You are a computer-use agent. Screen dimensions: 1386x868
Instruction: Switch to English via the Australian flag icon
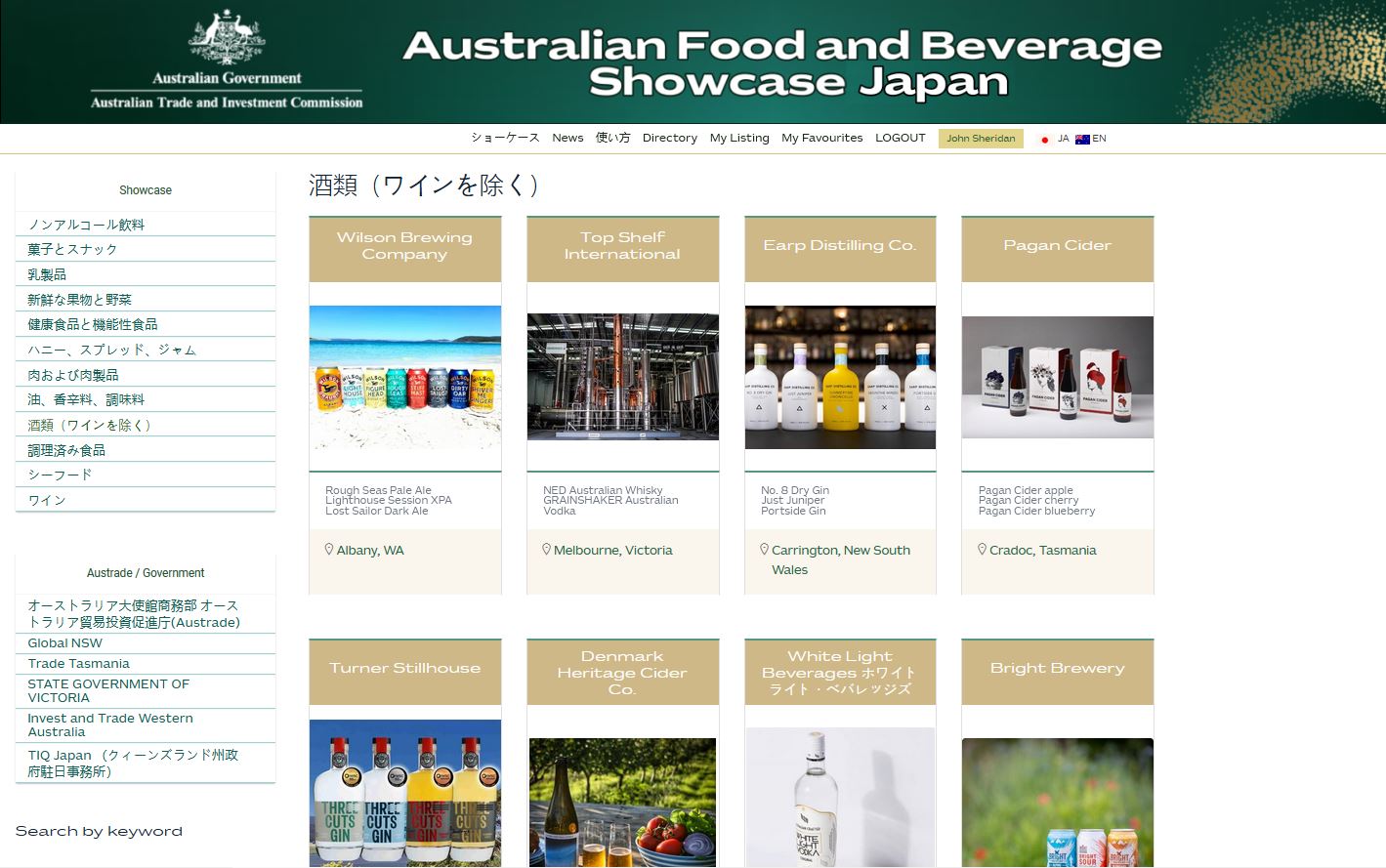1082,139
